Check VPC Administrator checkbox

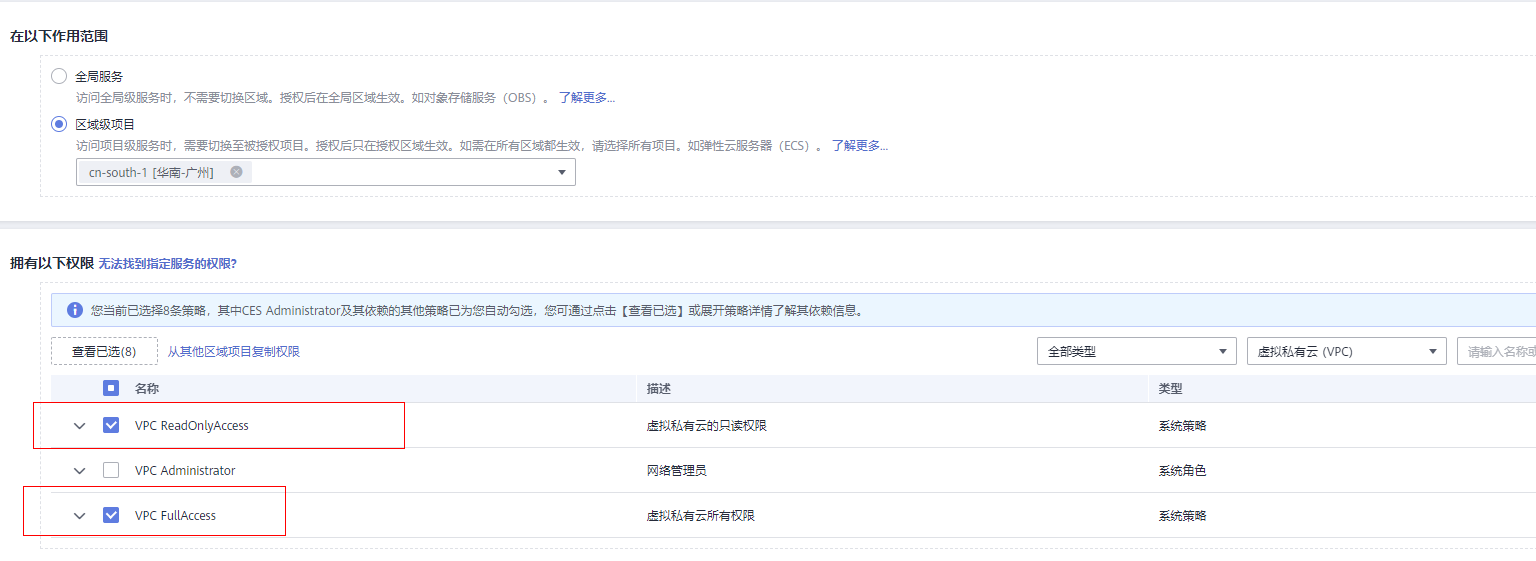[x=111, y=470]
